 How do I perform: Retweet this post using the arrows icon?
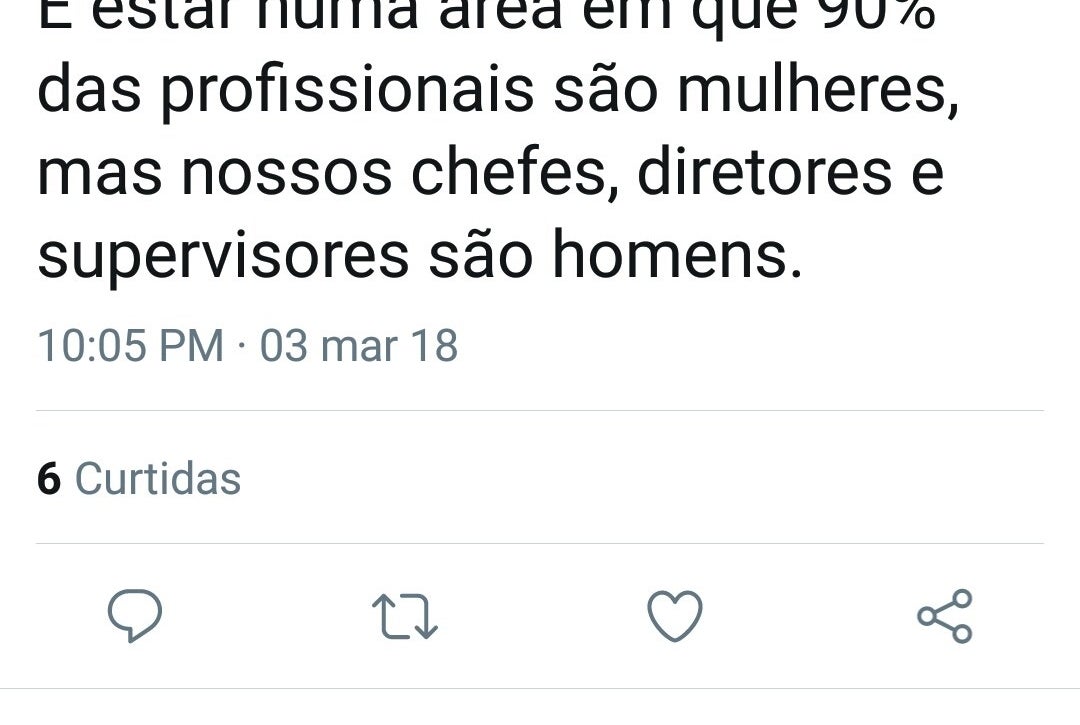[x=405, y=616]
